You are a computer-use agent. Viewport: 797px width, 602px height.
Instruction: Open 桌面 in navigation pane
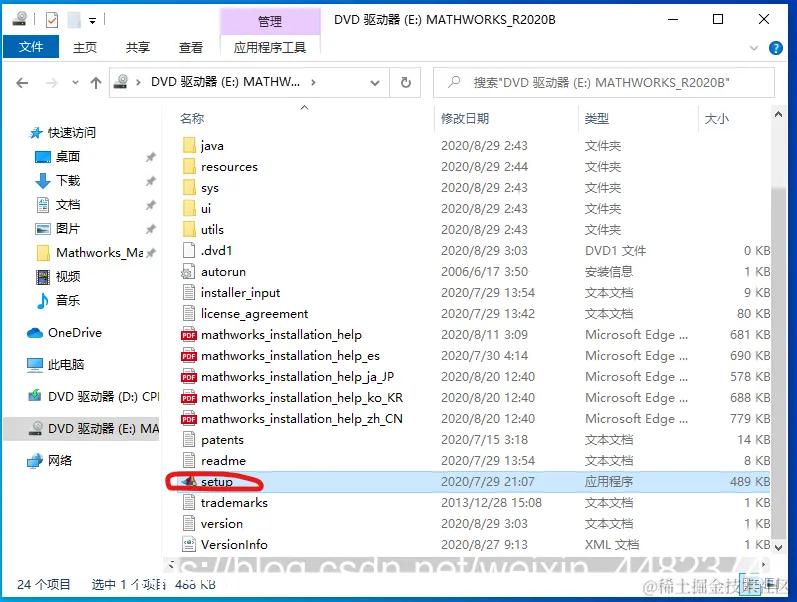point(68,157)
